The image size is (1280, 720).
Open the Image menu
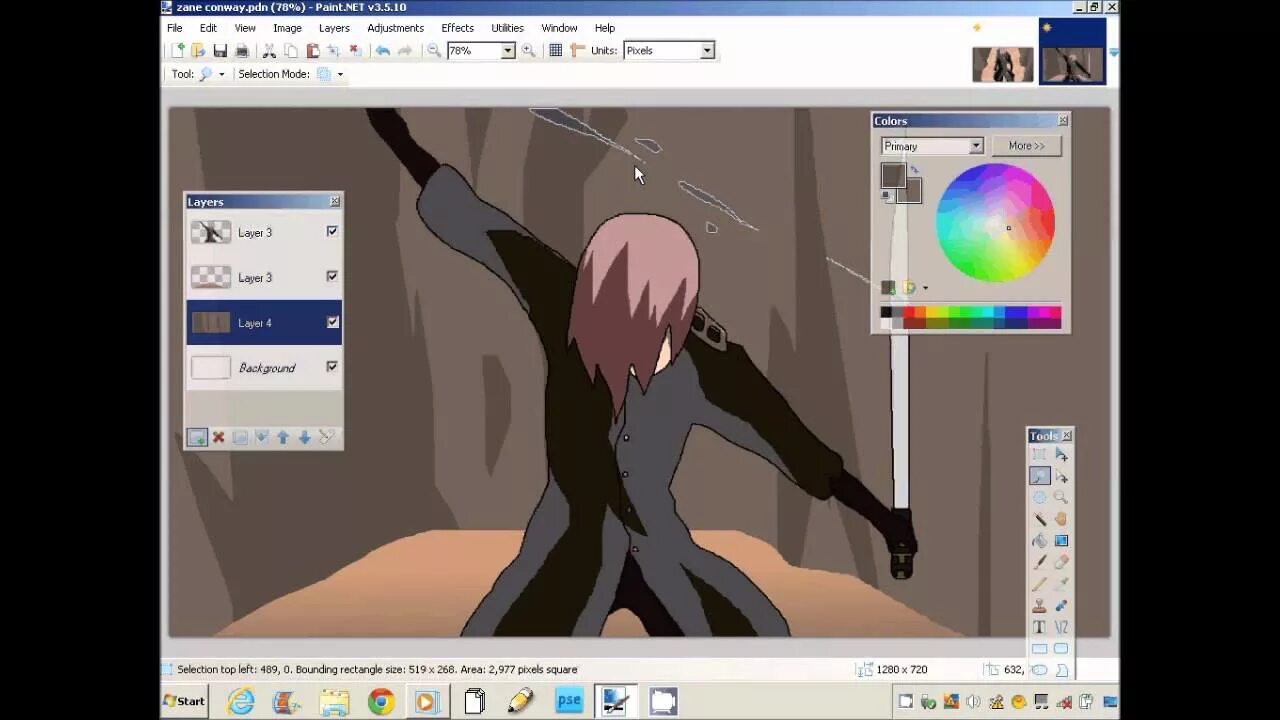287,28
